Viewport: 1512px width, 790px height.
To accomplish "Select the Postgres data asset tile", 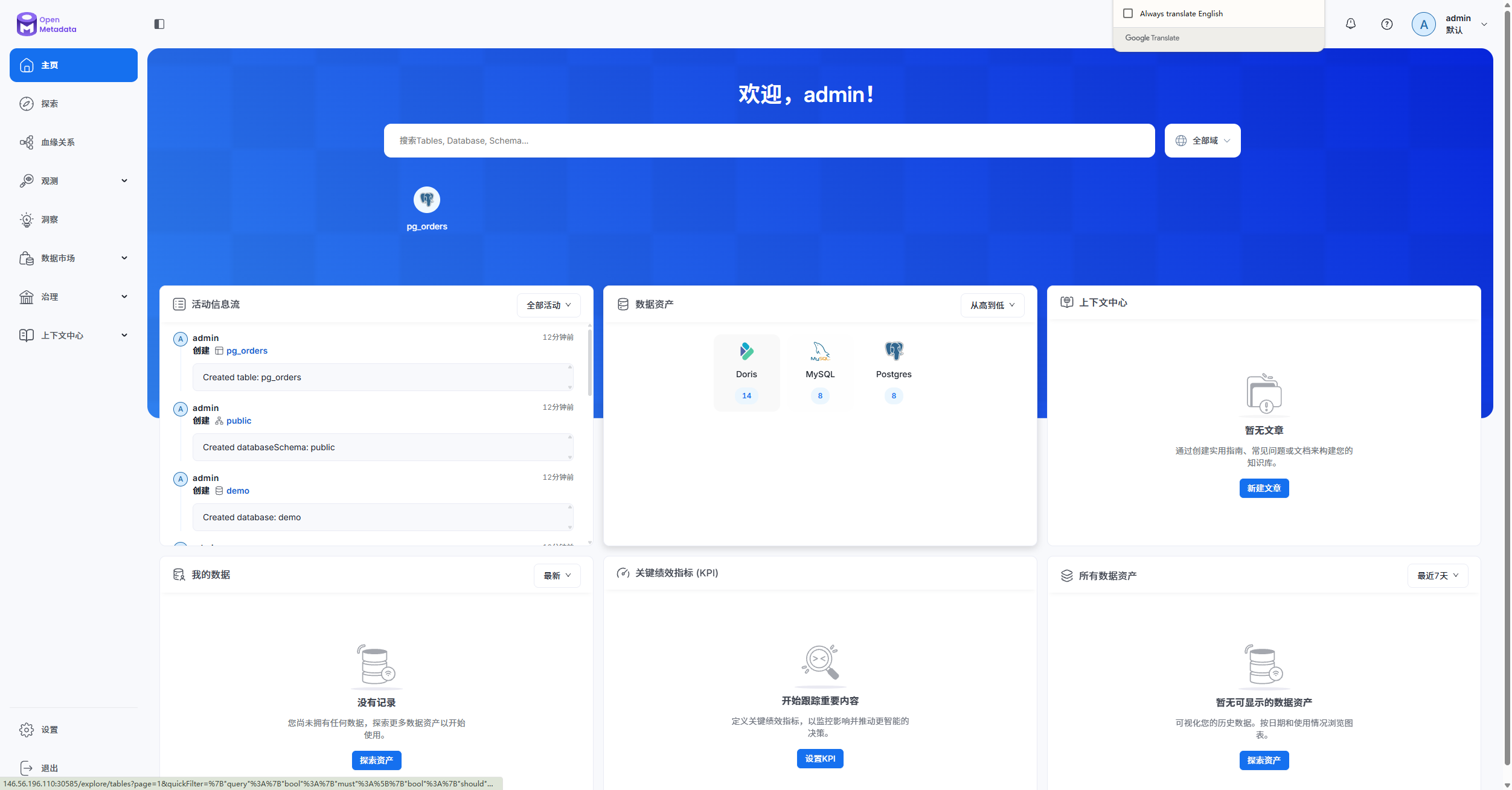I will click(x=894, y=372).
